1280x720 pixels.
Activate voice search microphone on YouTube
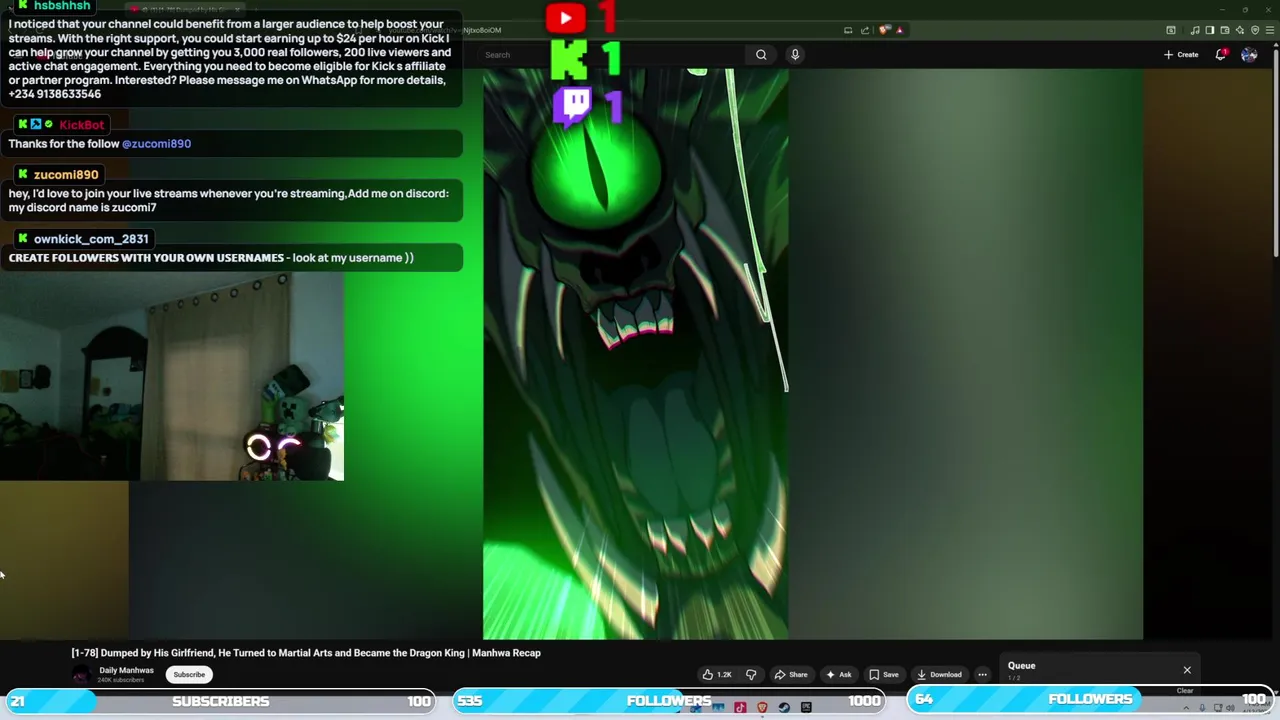(x=795, y=55)
